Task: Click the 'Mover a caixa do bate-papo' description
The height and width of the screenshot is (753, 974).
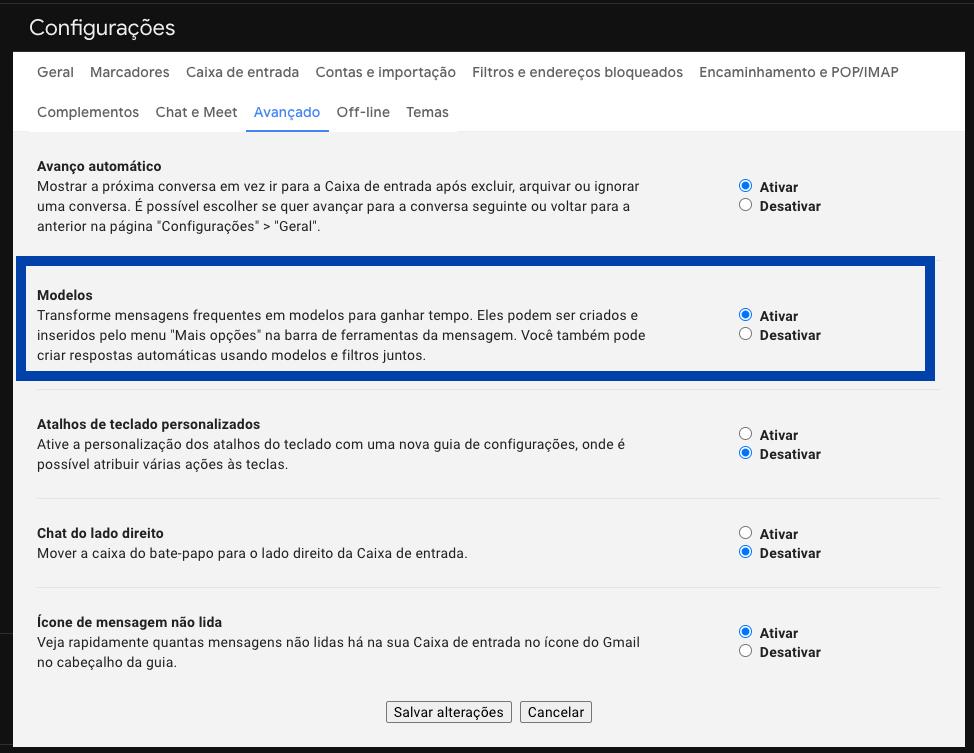Action: coord(252,553)
